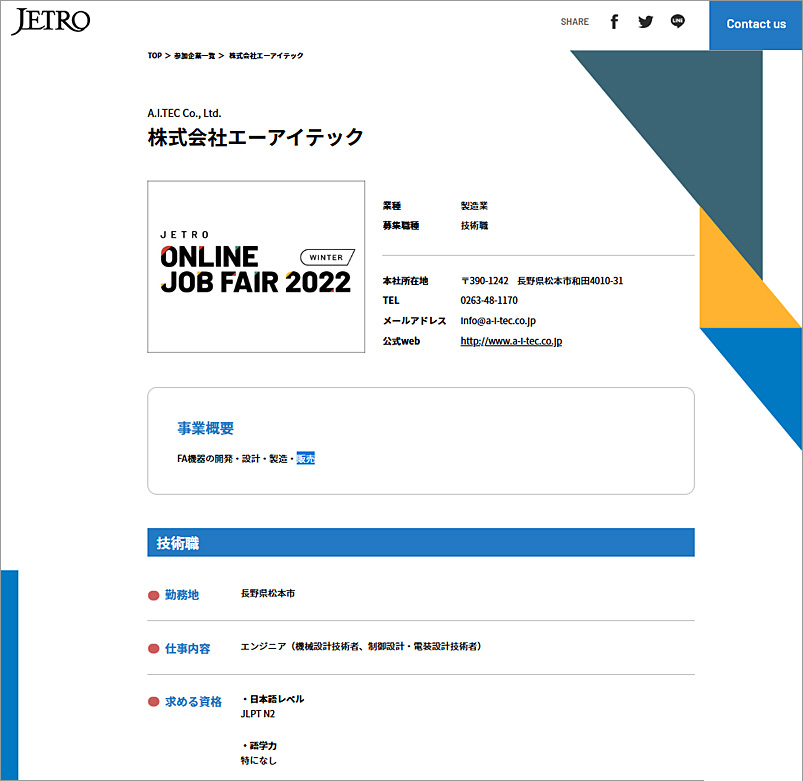
Task: Select telephone number 0263-48-1170
Action: pyautogui.click(x=489, y=300)
